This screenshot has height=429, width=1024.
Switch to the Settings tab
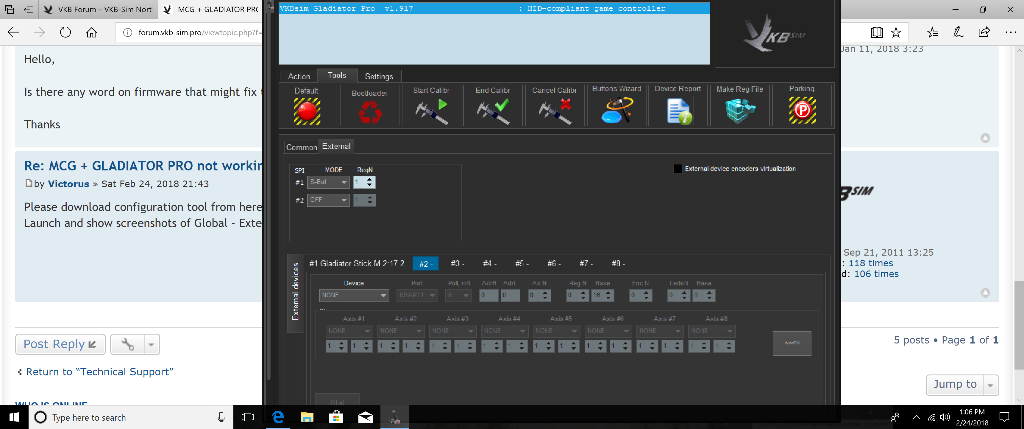(378, 76)
